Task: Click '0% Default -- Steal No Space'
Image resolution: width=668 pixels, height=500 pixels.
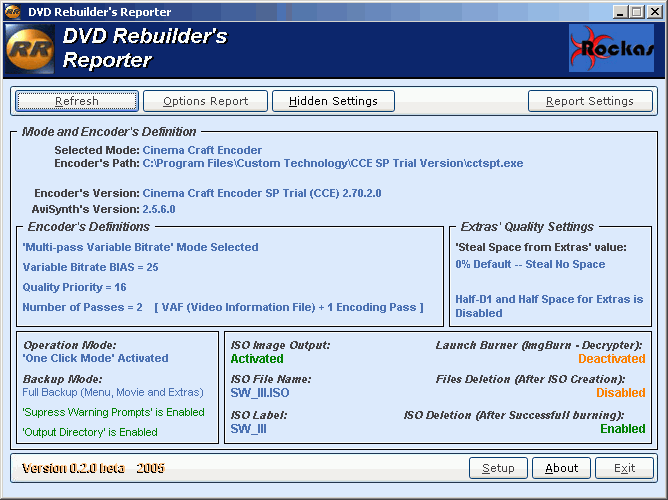Action: coord(530,264)
